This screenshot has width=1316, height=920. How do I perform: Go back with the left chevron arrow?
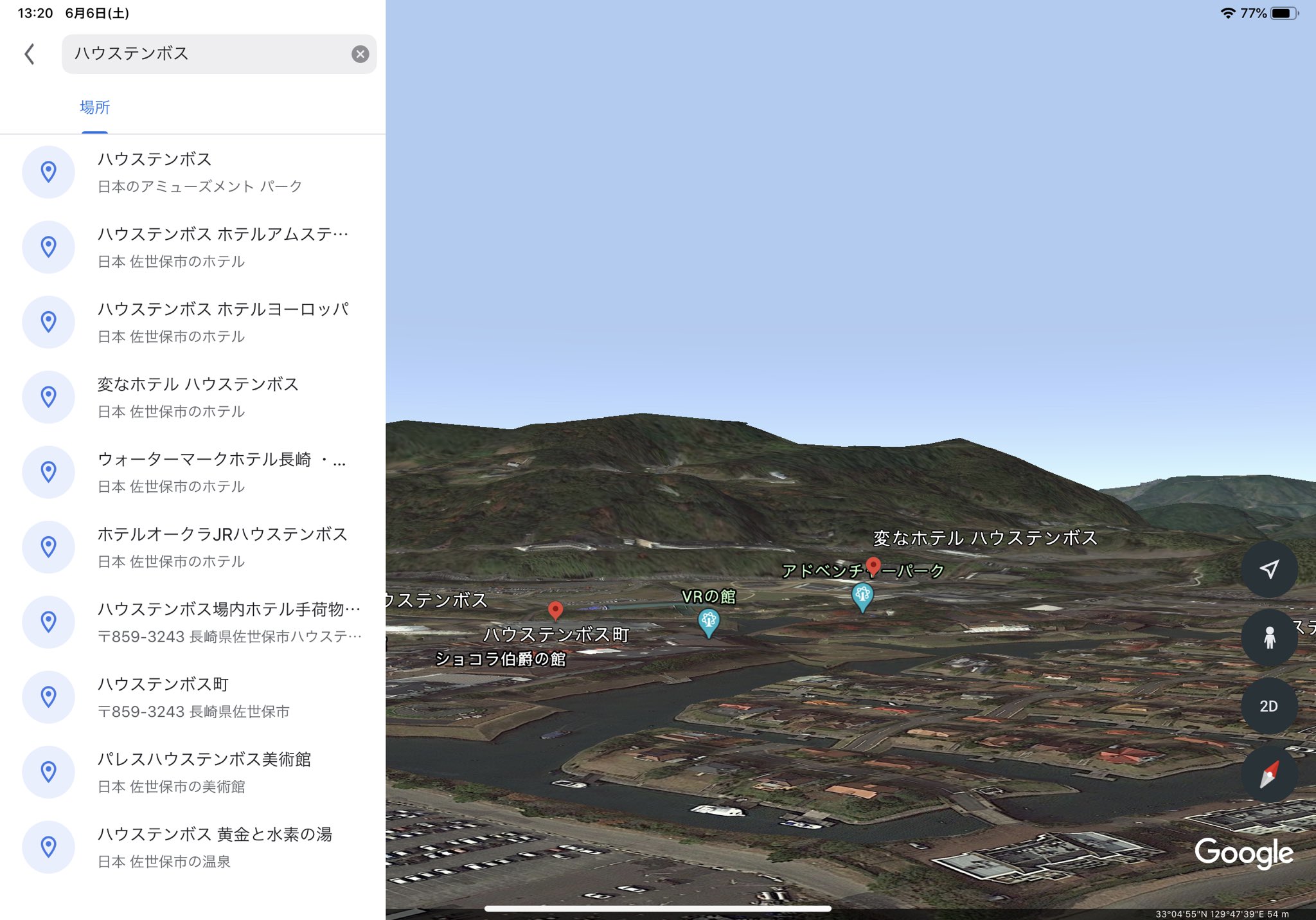[29, 54]
